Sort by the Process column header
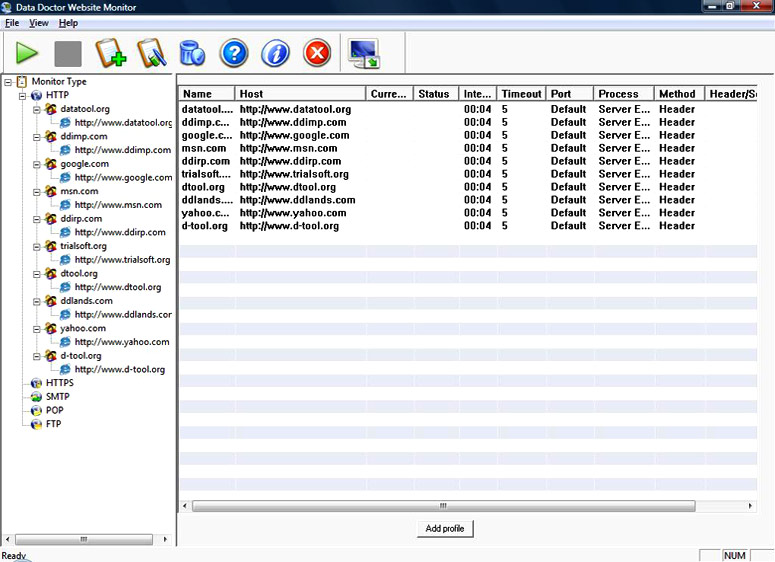This screenshot has width=775, height=562. (624, 93)
